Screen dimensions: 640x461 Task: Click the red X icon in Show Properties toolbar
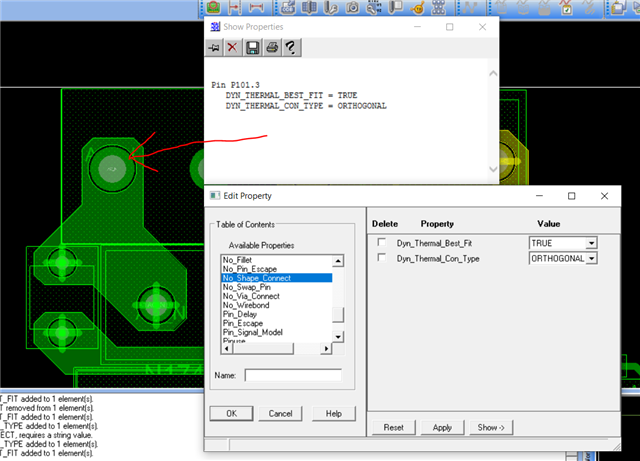click(x=233, y=48)
